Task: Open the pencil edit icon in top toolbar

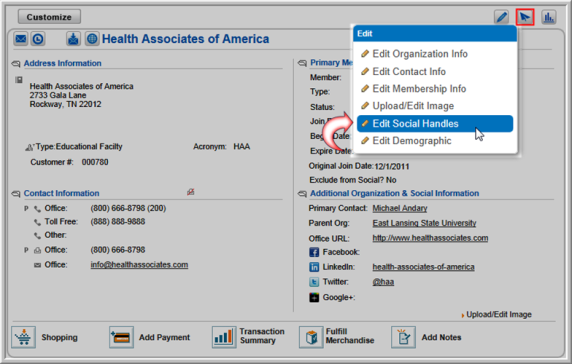Action: (x=502, y=17)
